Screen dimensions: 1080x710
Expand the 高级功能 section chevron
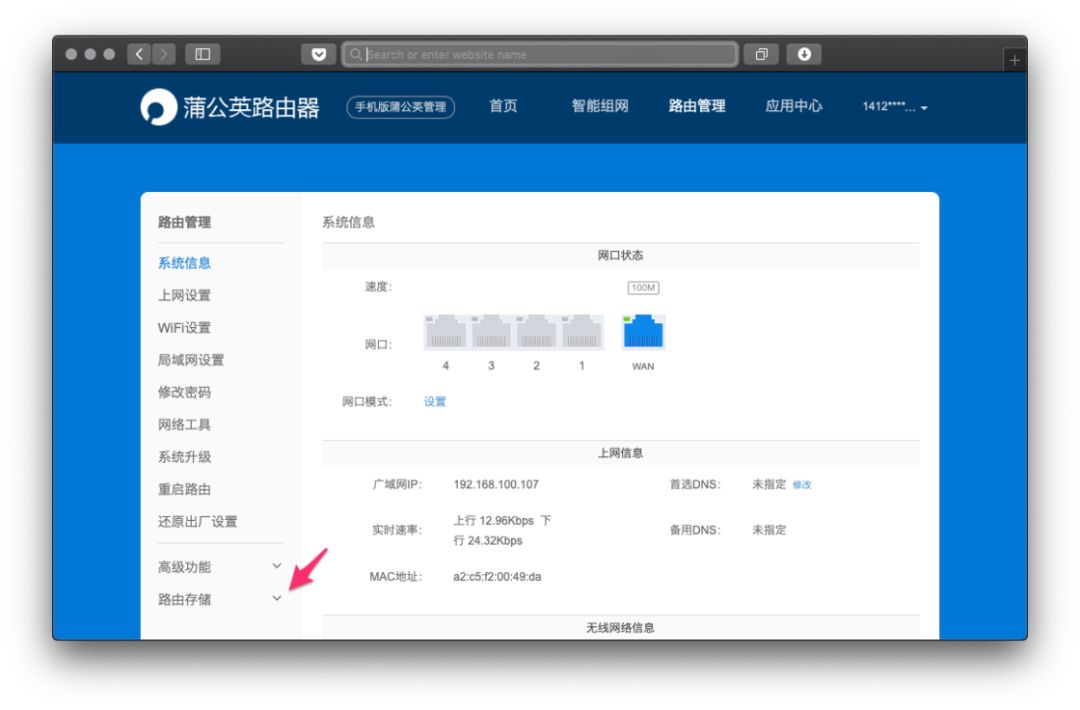(276, 566)
